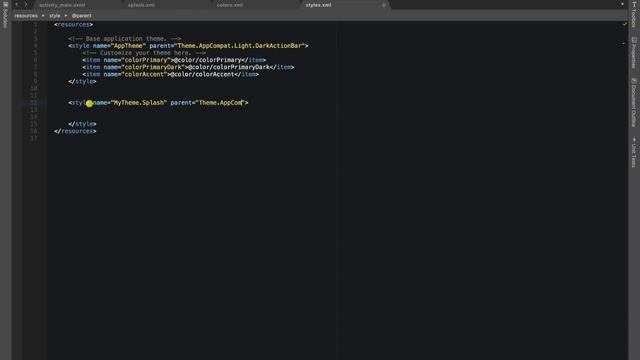Click the closing resources tag
640x360 pixels.
click(75, 131)
